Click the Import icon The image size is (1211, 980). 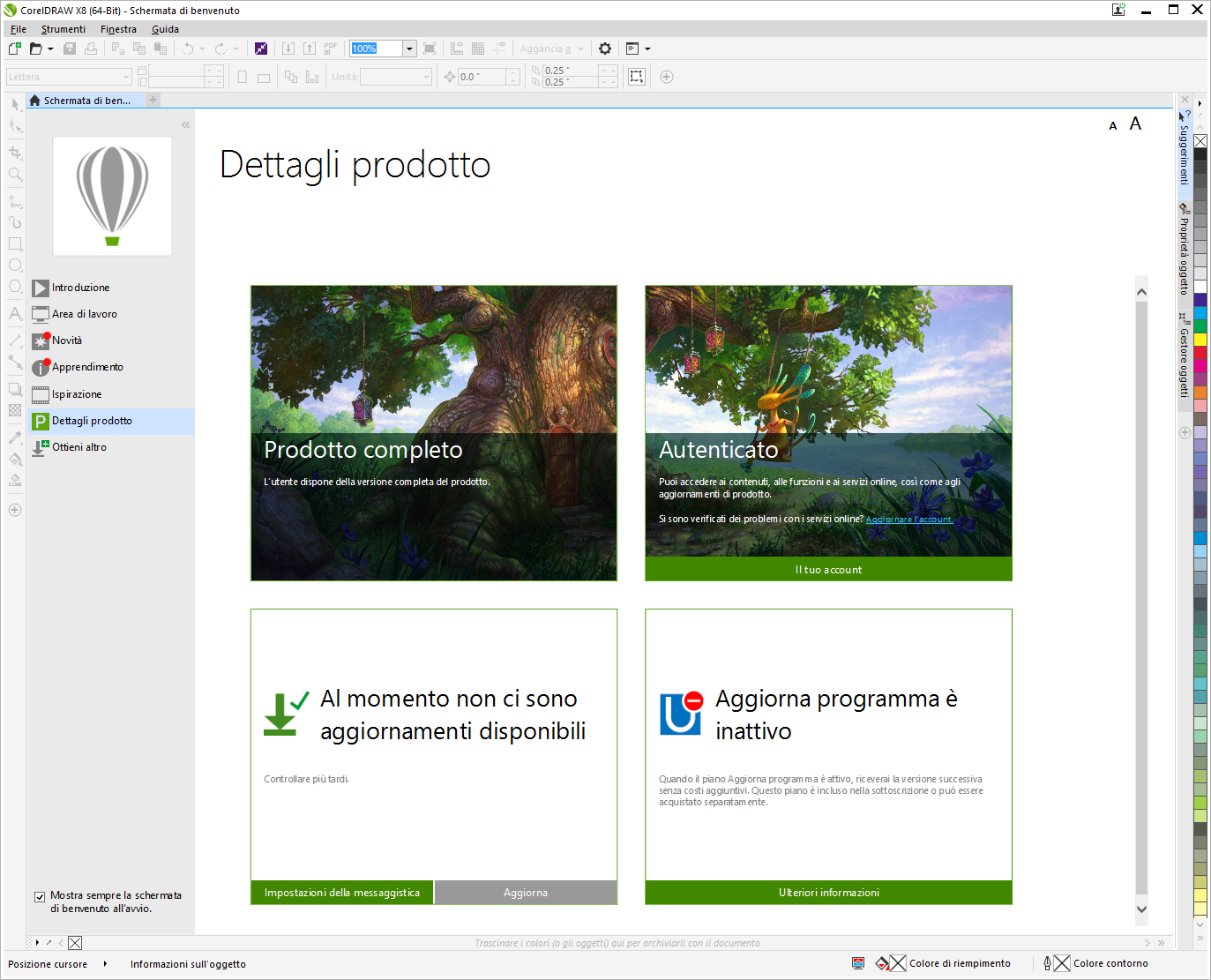click(288, 49)
